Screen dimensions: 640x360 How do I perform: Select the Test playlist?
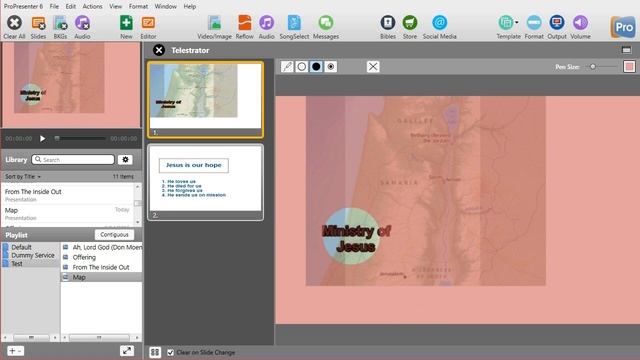[17, 264]
